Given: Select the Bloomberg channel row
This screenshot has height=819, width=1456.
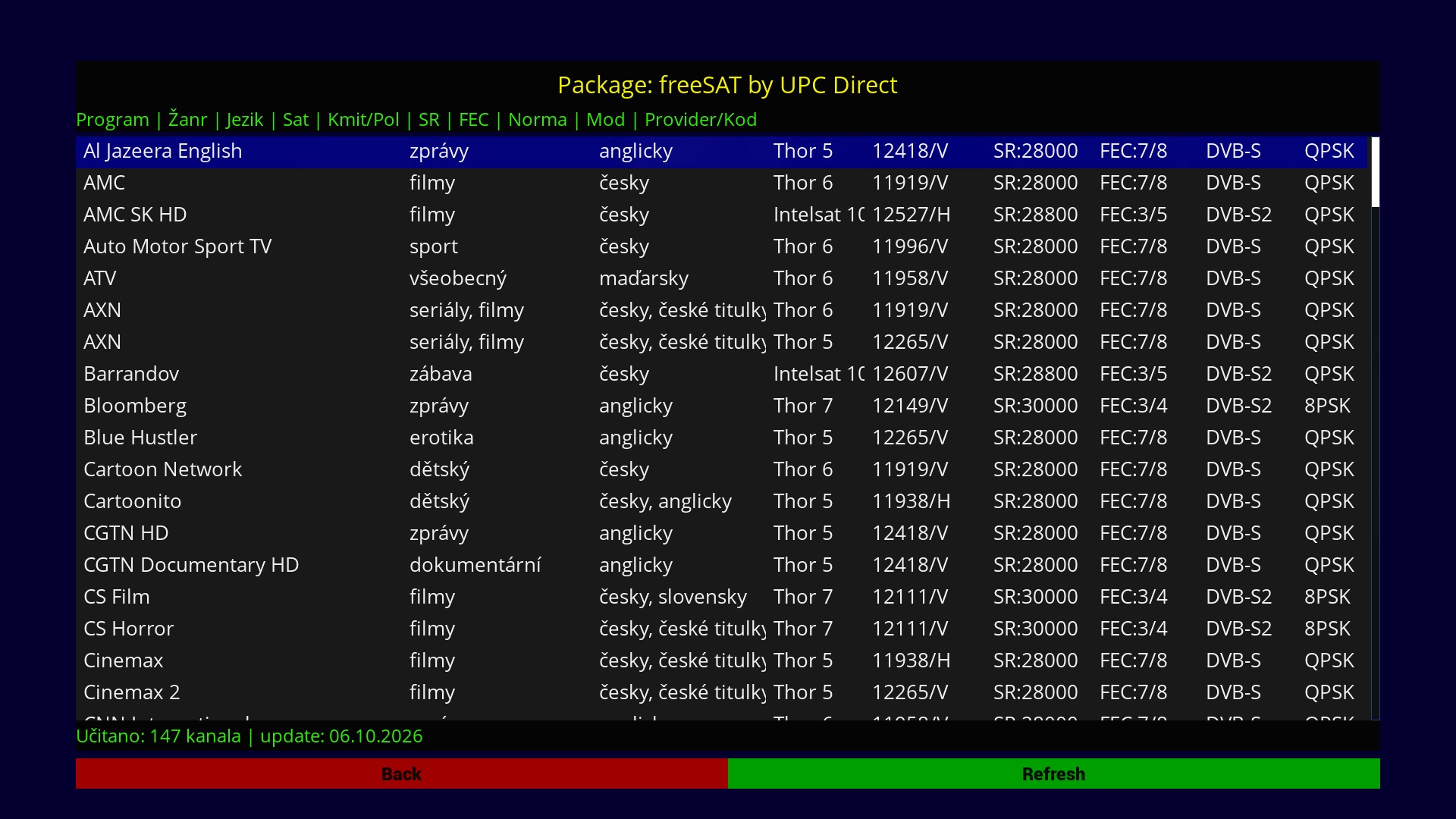Looking at the screenshot, I should click(721, 406).
